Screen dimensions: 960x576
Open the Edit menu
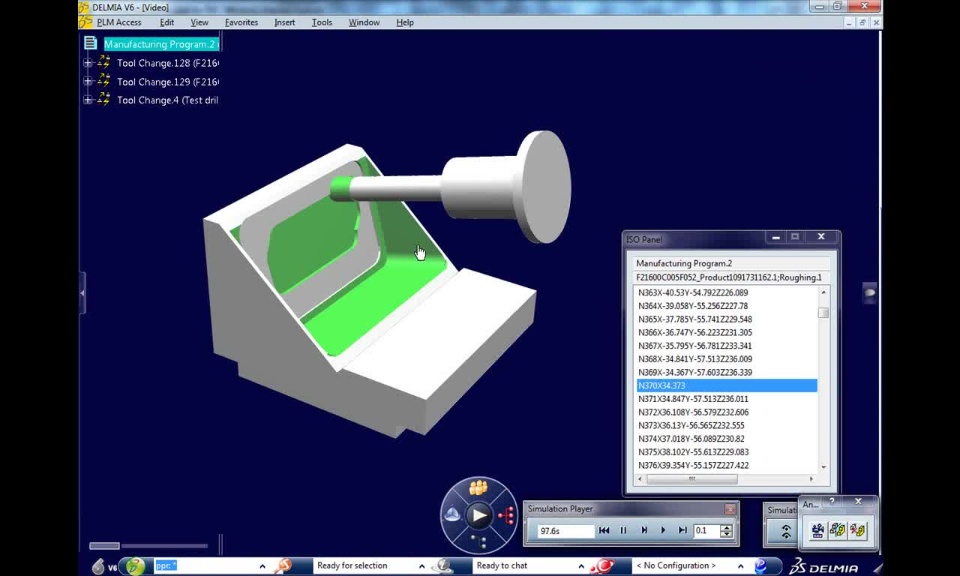pyautogui.click(x=167, y=22)
